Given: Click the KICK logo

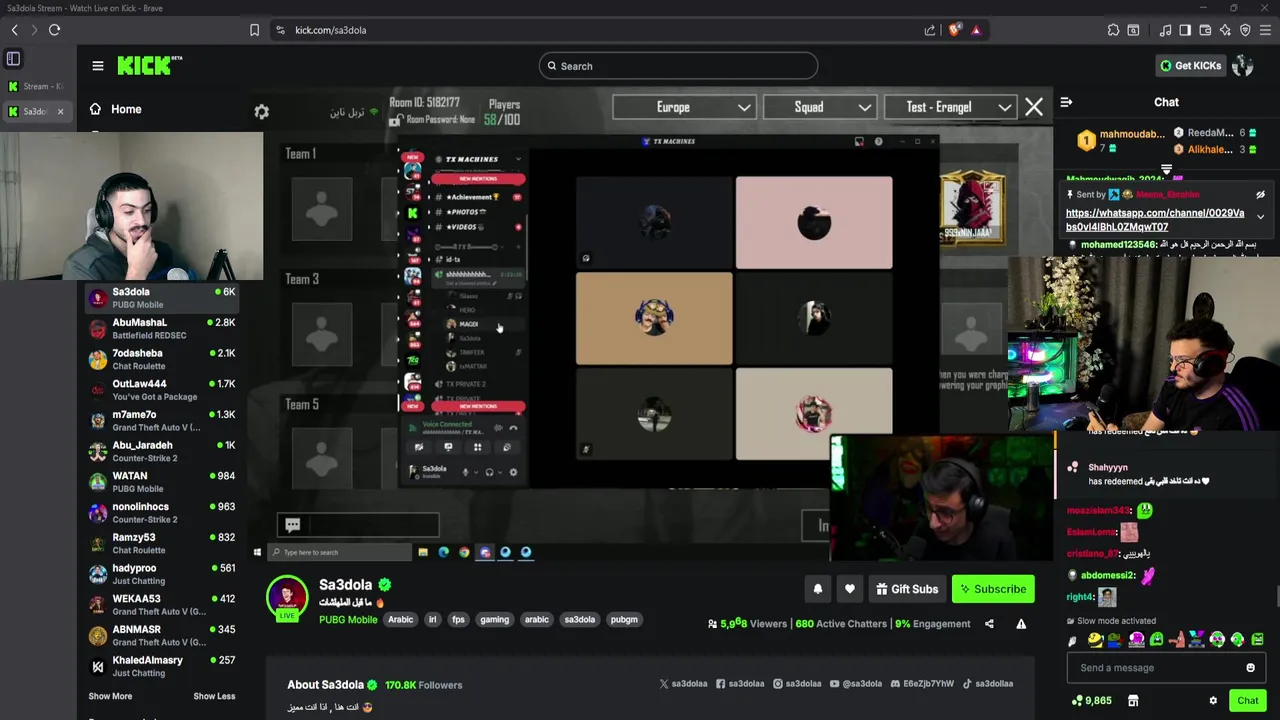Looking at the screenshot, I should [149, 65].
